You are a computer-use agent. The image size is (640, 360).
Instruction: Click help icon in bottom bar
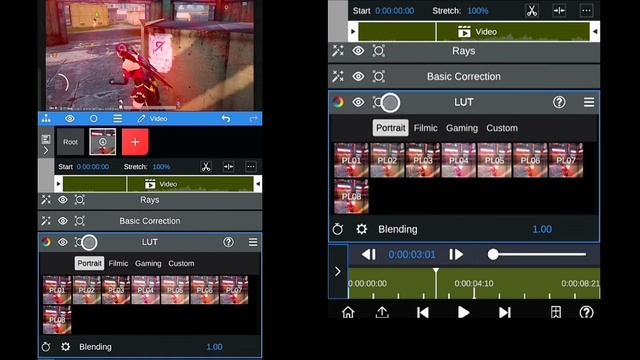point(586,312)
